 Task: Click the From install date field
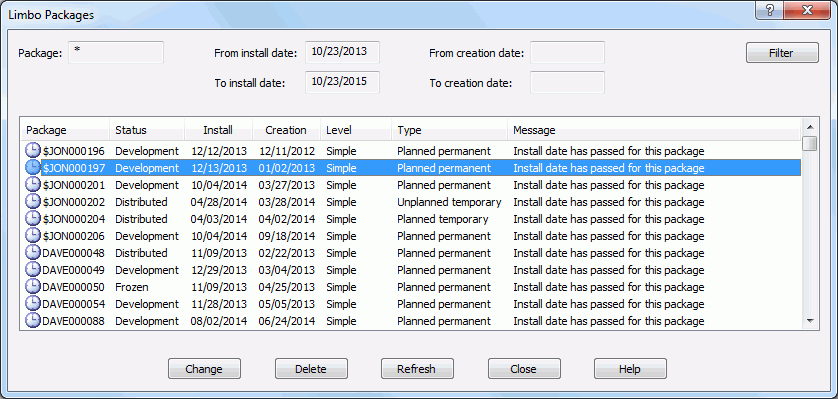point(343,52)
